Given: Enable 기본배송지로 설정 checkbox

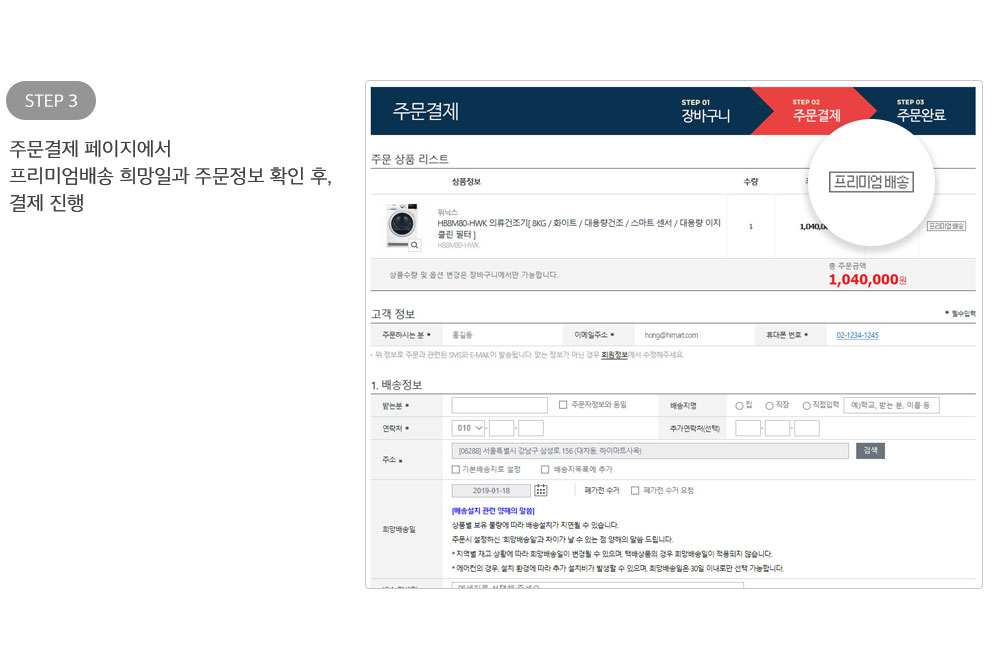Looking at the screenshot, I should click(x=456, y=469).
